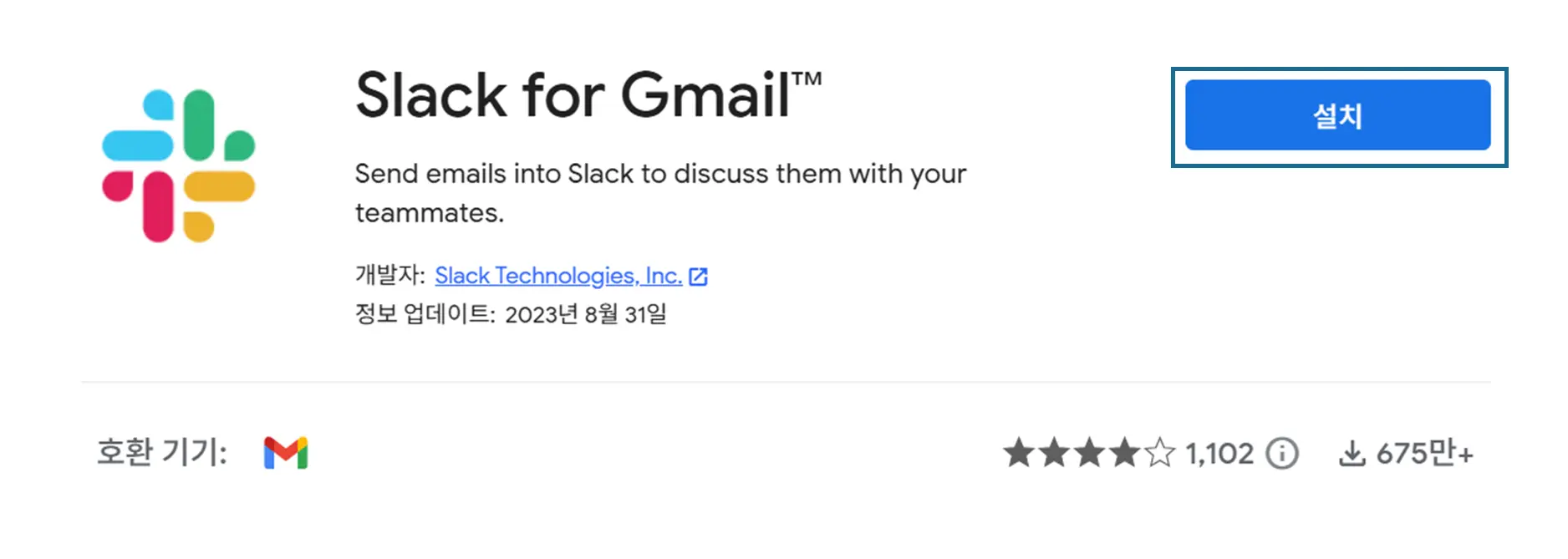
Task: Click the Gmail compatible device icon
Action: coord(286,453)
